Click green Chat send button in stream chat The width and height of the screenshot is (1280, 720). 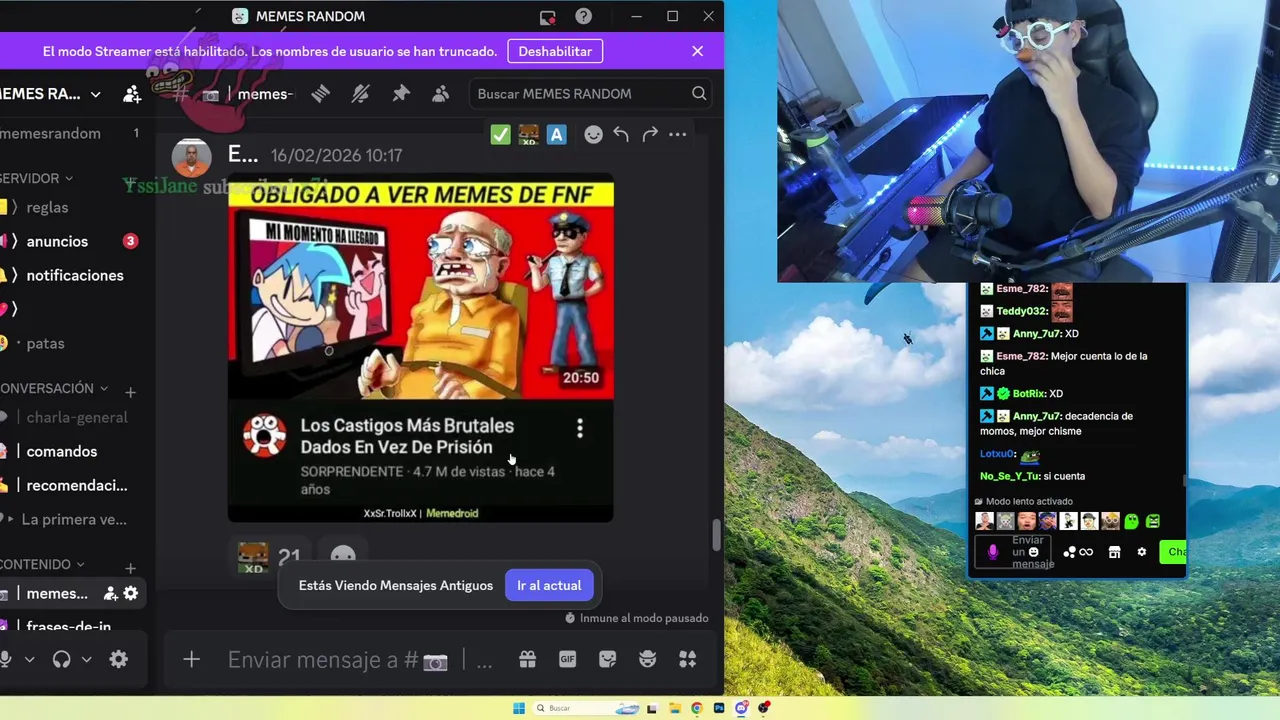click(1172, 552)
